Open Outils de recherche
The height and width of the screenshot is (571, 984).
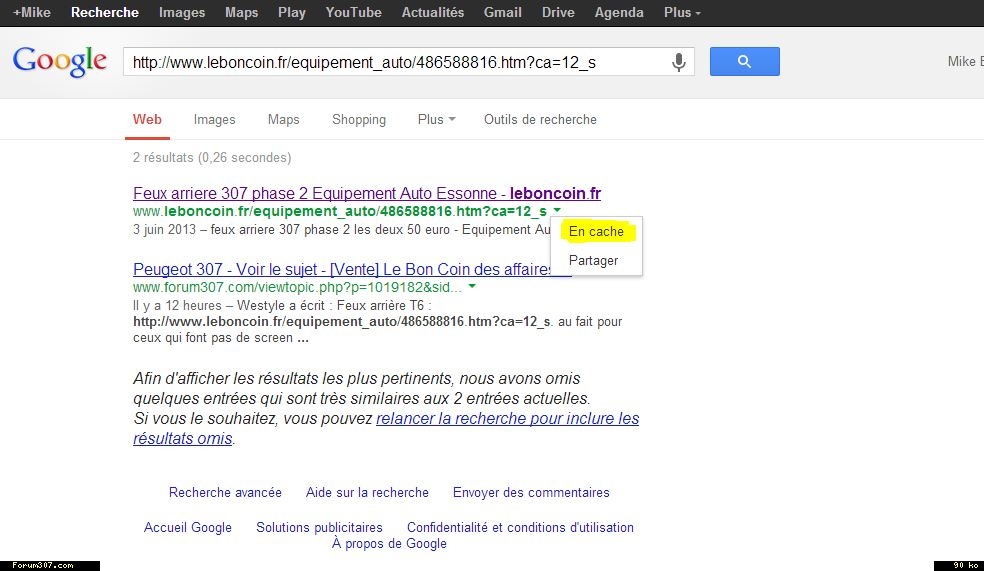click(x=540, y=119)
